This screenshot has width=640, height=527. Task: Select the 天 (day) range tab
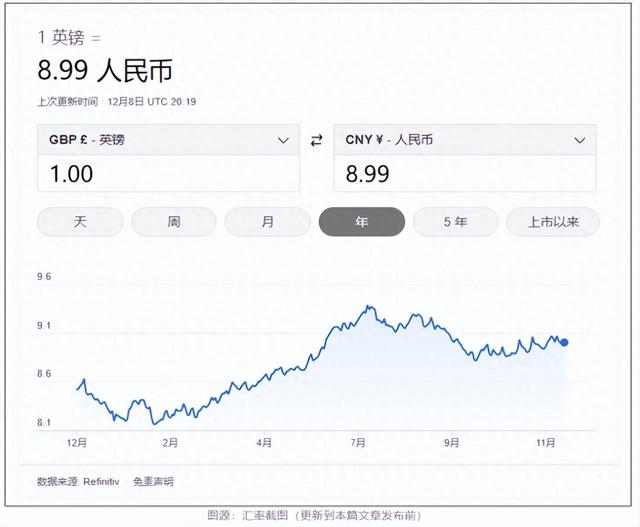point(80,222)
